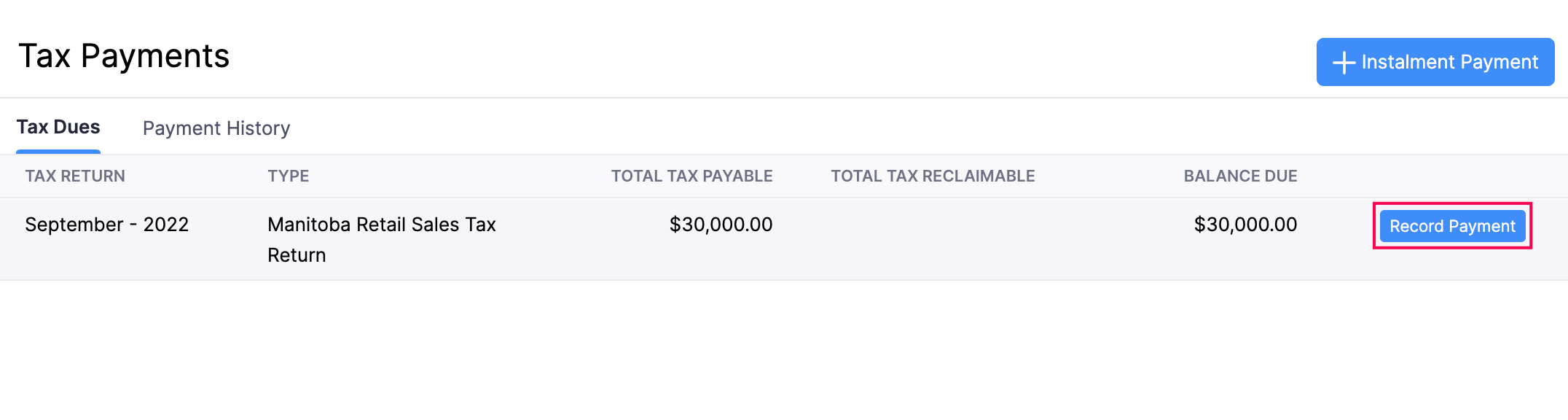Open the September - 2022 tax return entry
Image resolution: width=1568 pixels, height=420 pixels.
pos(108,225)
